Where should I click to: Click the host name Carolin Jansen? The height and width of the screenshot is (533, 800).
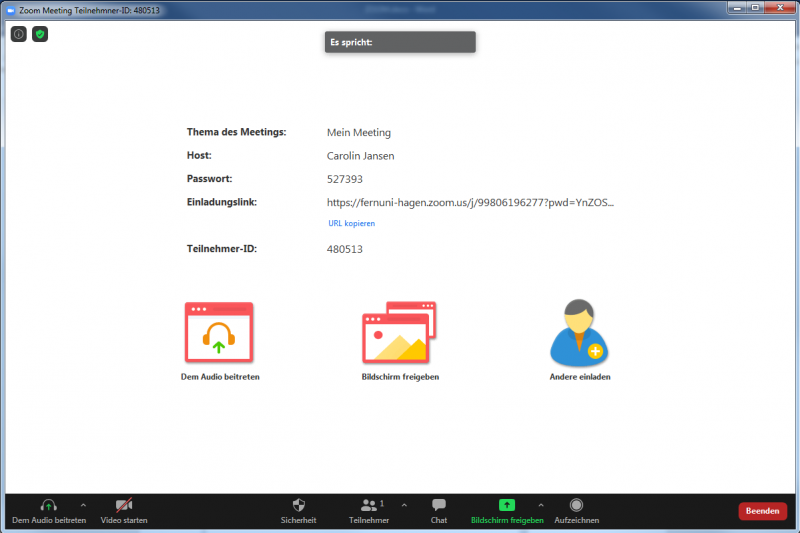(360, 156)
